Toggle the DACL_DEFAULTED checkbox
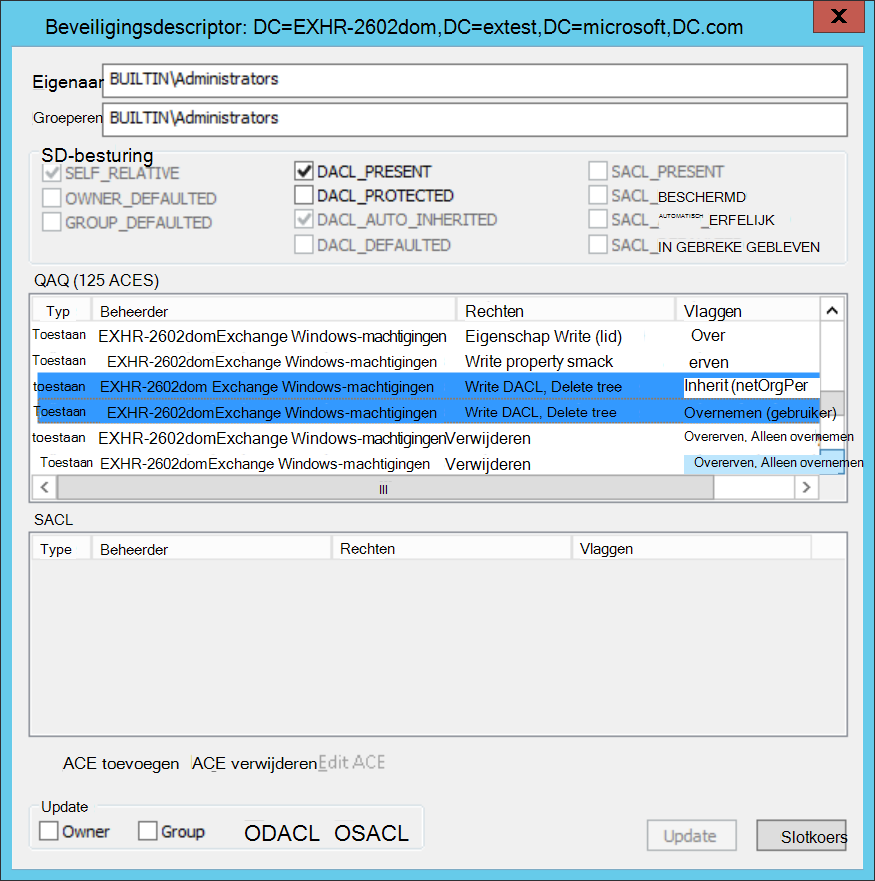This screenshot has width=875, height=881. coord(304,244)
